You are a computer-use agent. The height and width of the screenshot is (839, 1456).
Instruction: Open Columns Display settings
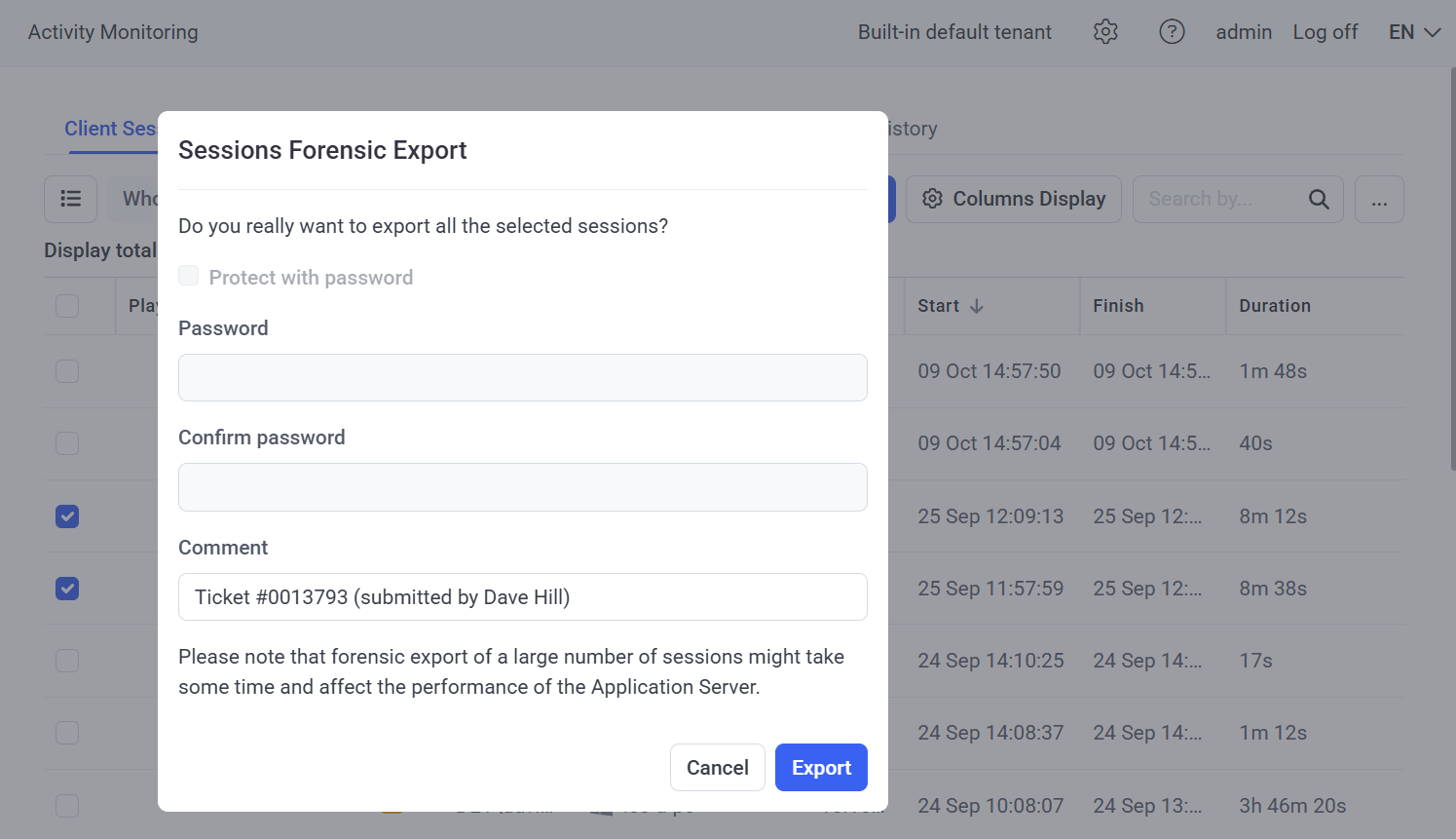(x=1014, y=199)
